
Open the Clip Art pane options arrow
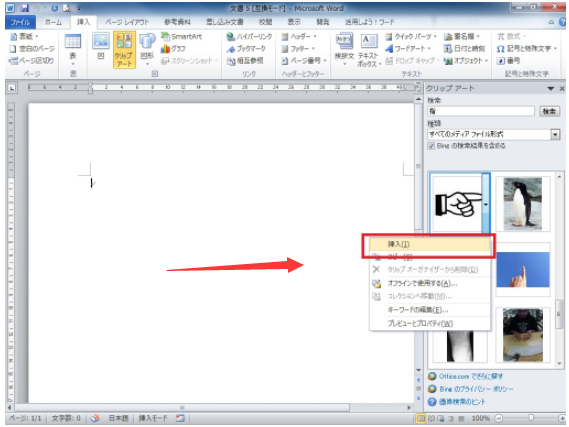pos(551,88)
